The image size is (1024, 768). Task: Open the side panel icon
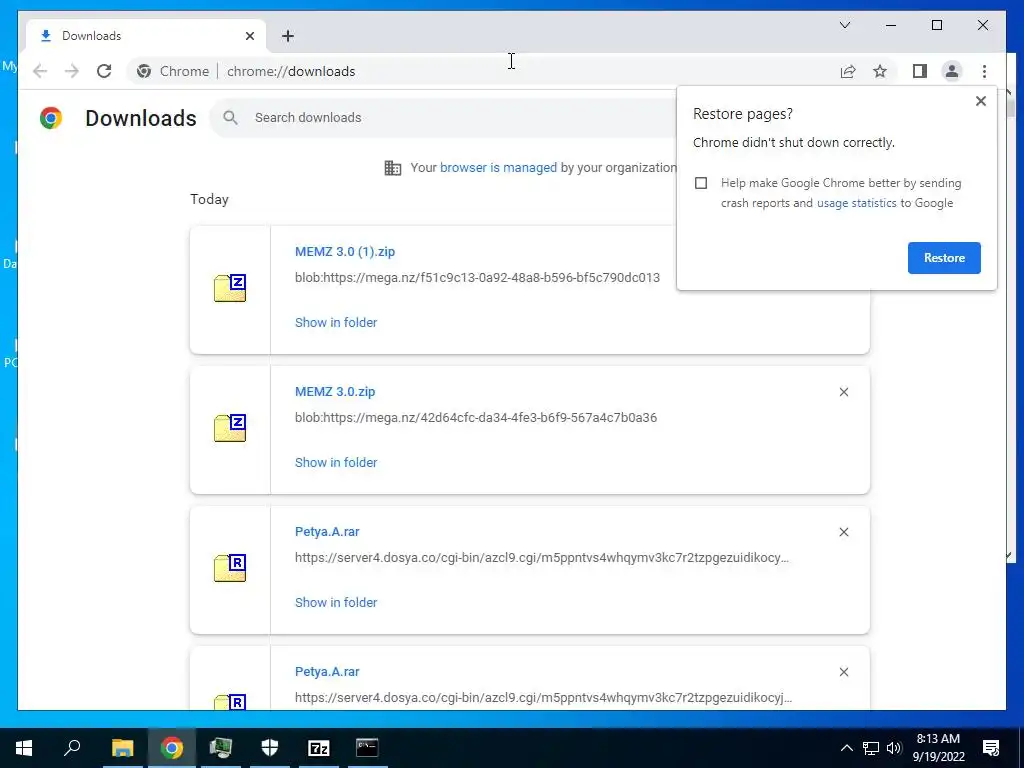point(920,71)
